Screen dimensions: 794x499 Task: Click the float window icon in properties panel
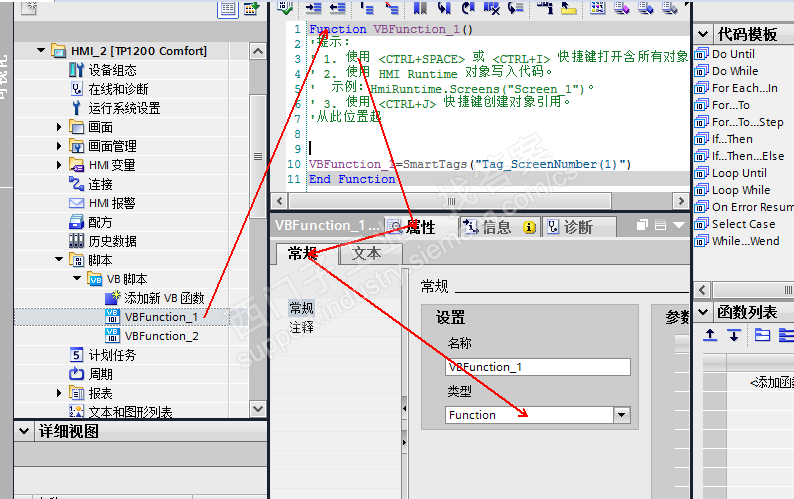pos(642,224)
